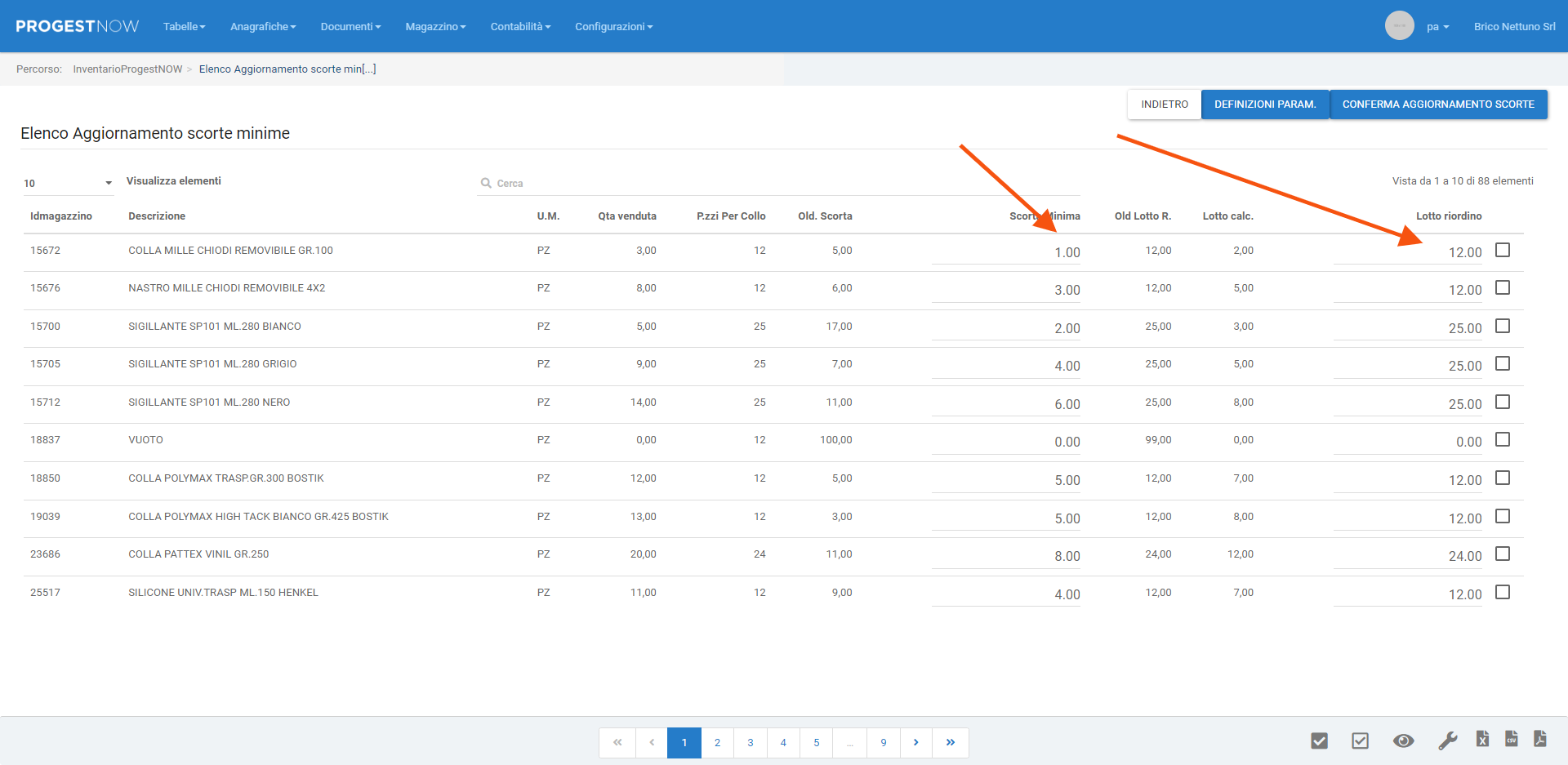Open the rows-per-page dropdown showing 10
The width and height of the screenshot is (1568, 765).
(x=68, y=183)
